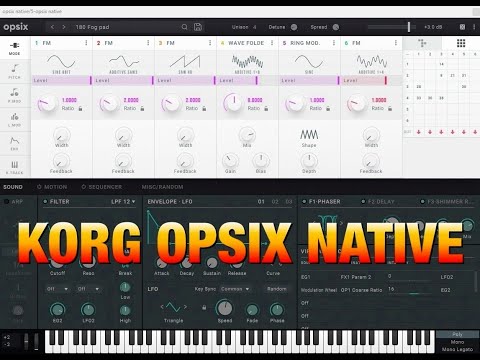Select next LFO waveform arrow
Screen dimensions: 480x360
click(x=185, y=307)
